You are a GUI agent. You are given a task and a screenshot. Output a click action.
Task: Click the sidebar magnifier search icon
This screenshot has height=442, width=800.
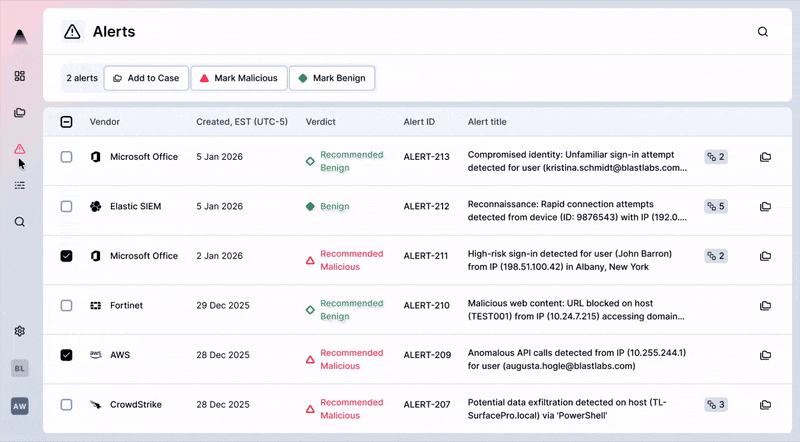[20, 222]
